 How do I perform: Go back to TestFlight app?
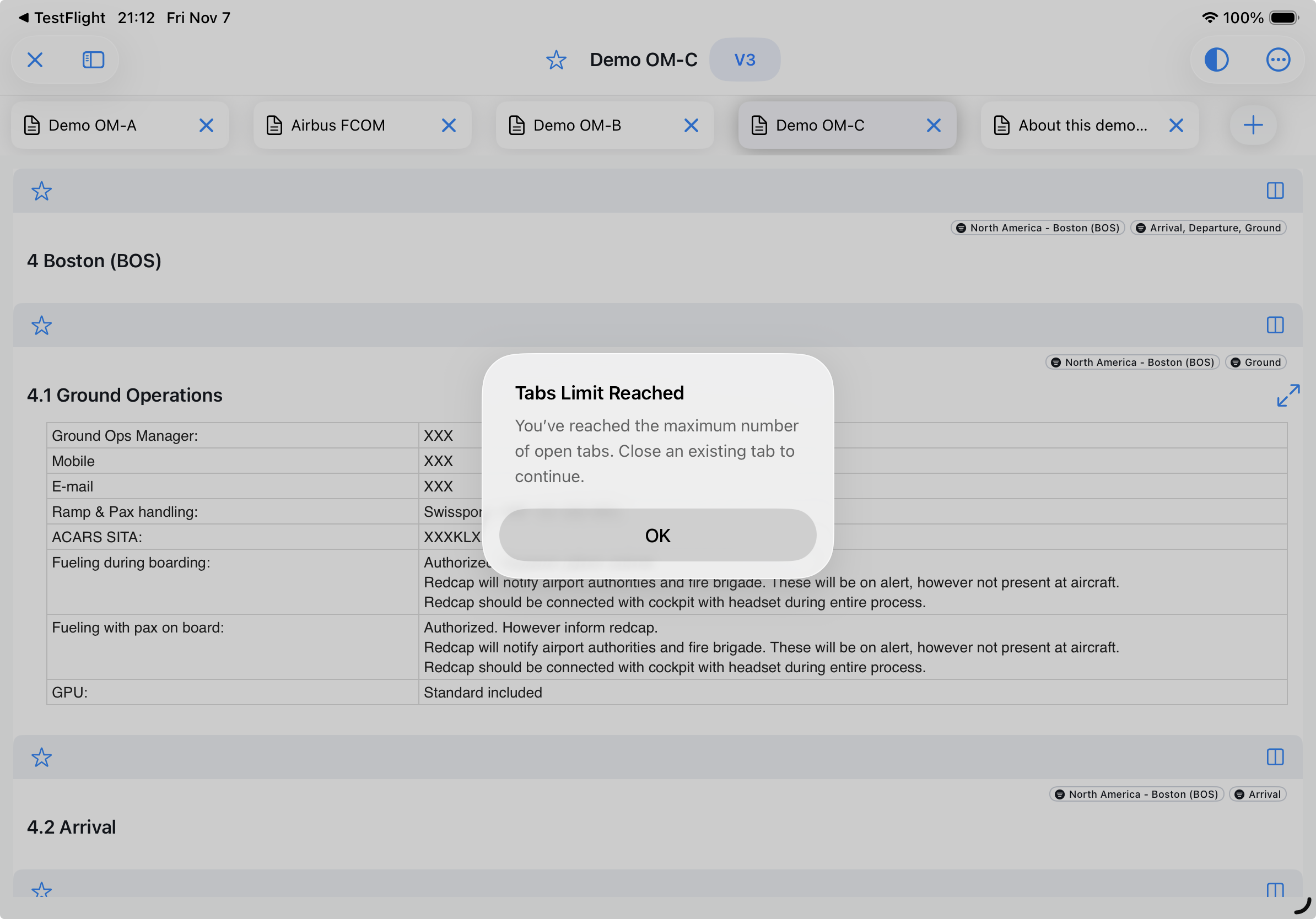point(62,18)
